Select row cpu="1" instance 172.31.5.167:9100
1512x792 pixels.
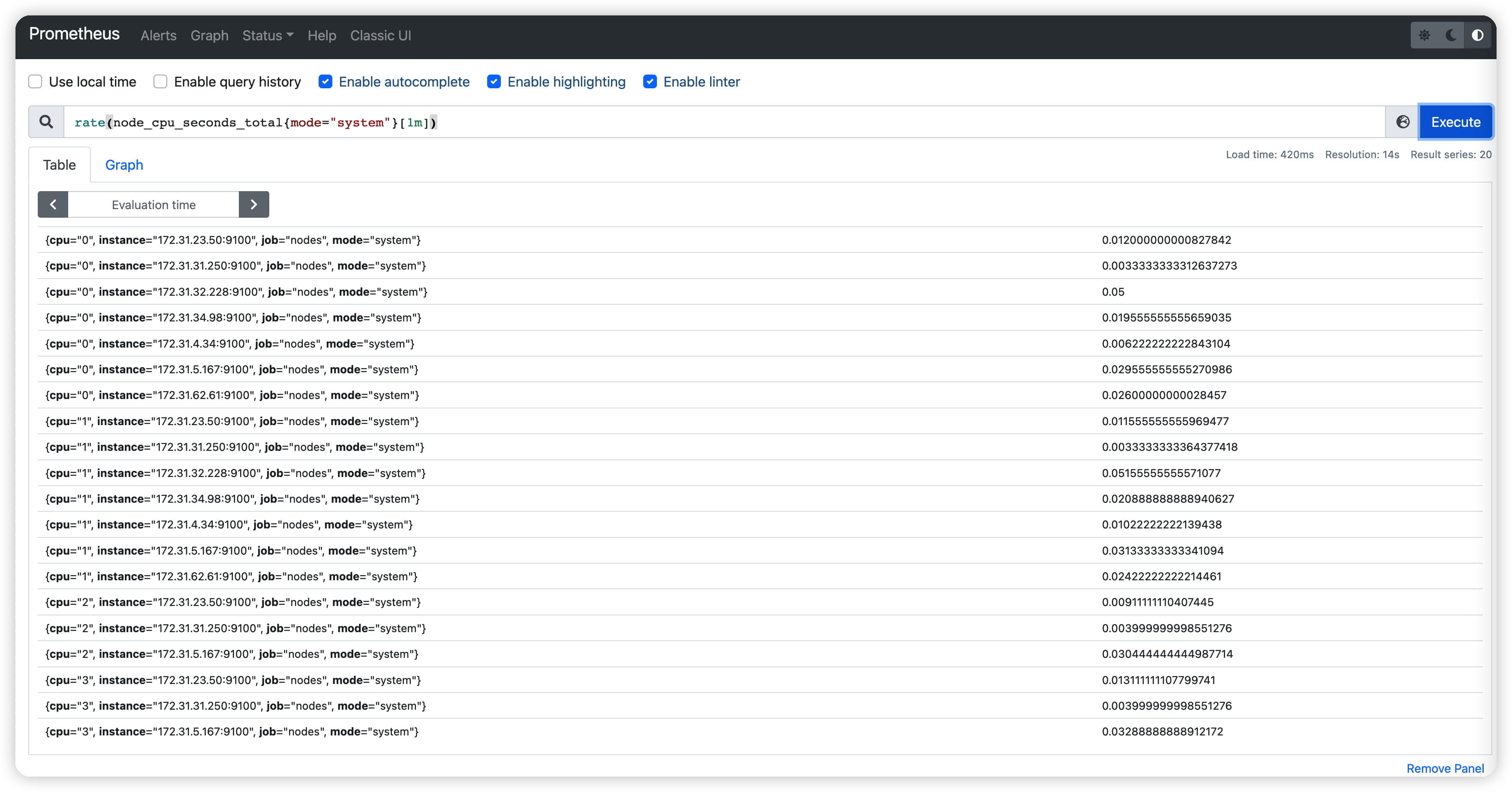[x=760, y=551]
